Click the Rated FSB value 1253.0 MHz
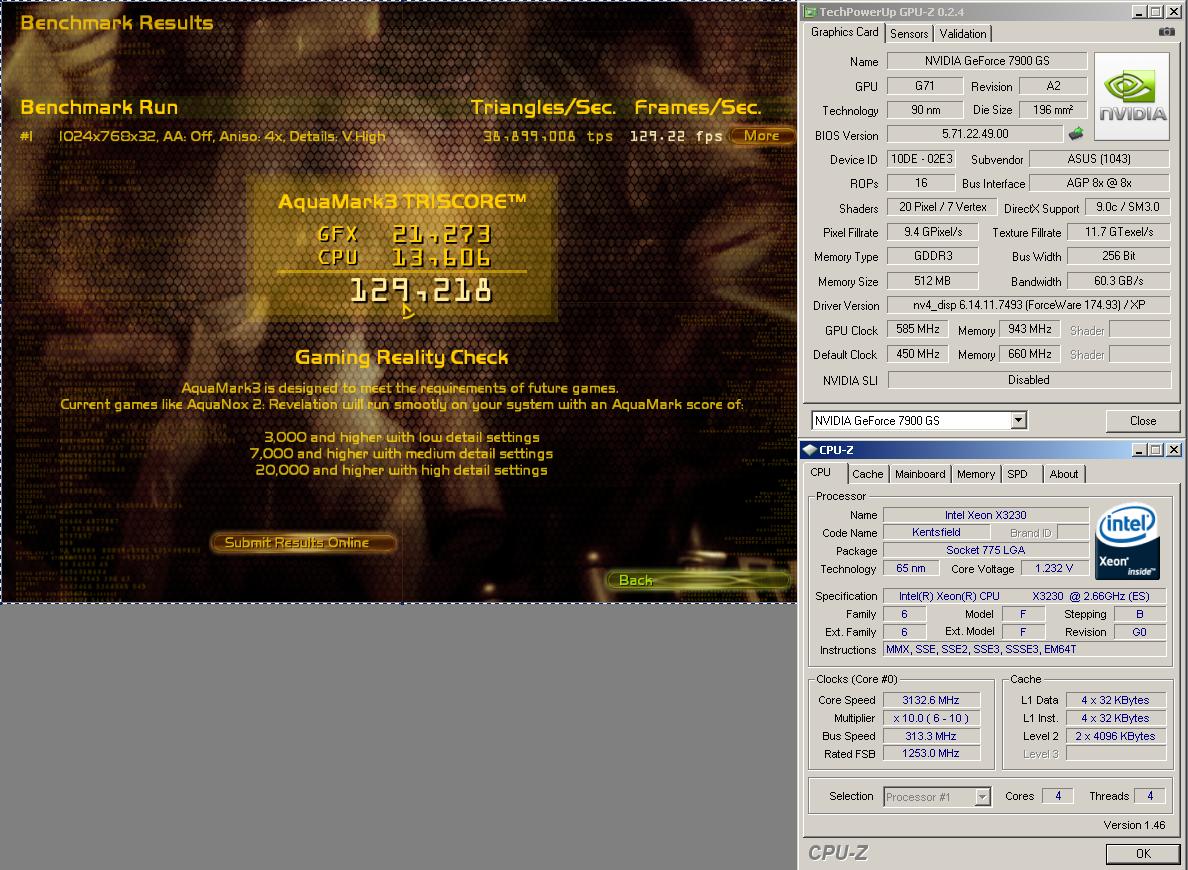Viewport: 1188px width, 870px height. (x=930, y=753)
